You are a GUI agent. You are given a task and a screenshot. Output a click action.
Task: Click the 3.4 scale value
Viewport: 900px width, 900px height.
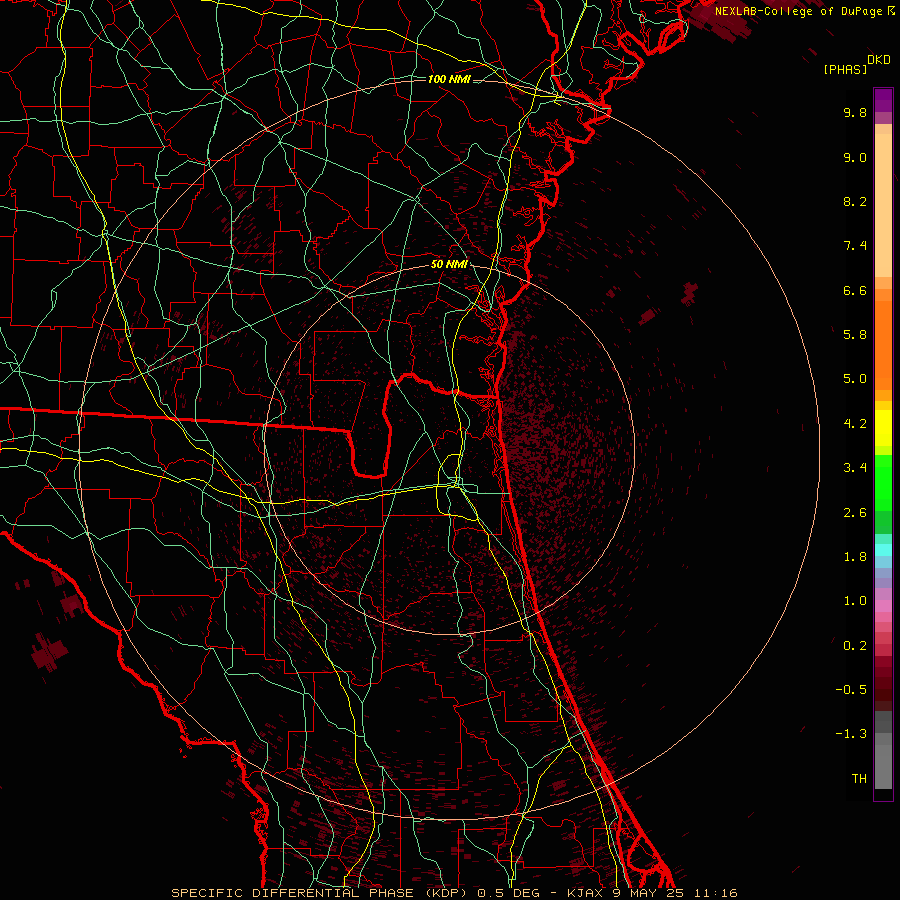pos(855,468)
